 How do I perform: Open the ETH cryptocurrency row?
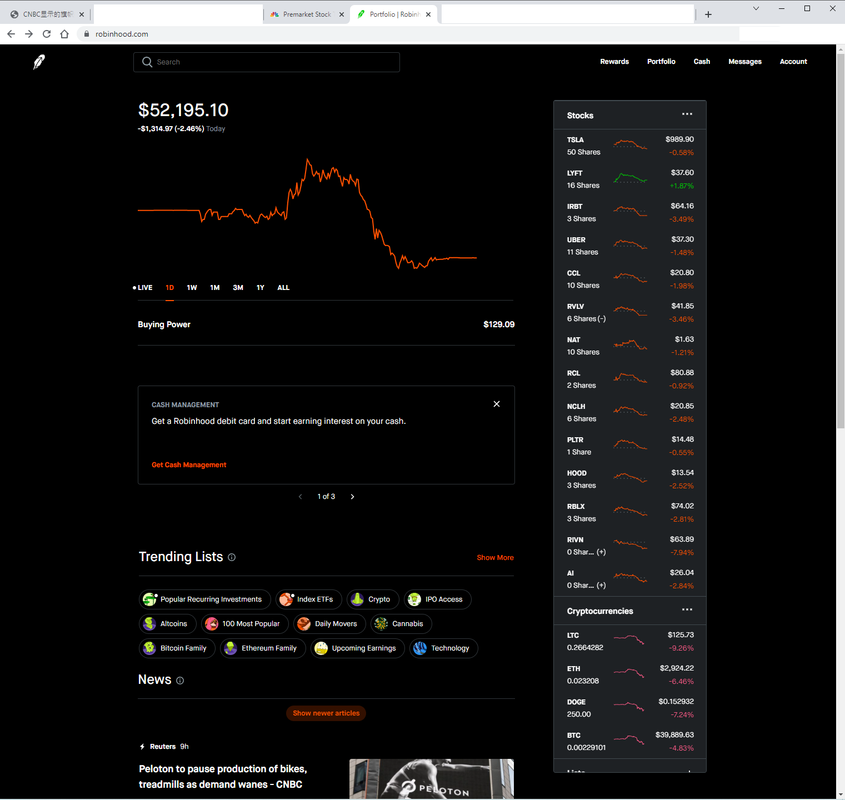[x=629, y=675]
